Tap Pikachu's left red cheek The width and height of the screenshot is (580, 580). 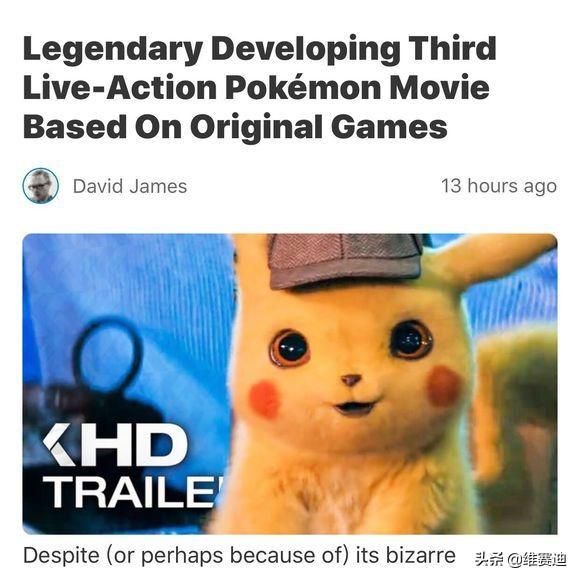(x=263, y=400)
